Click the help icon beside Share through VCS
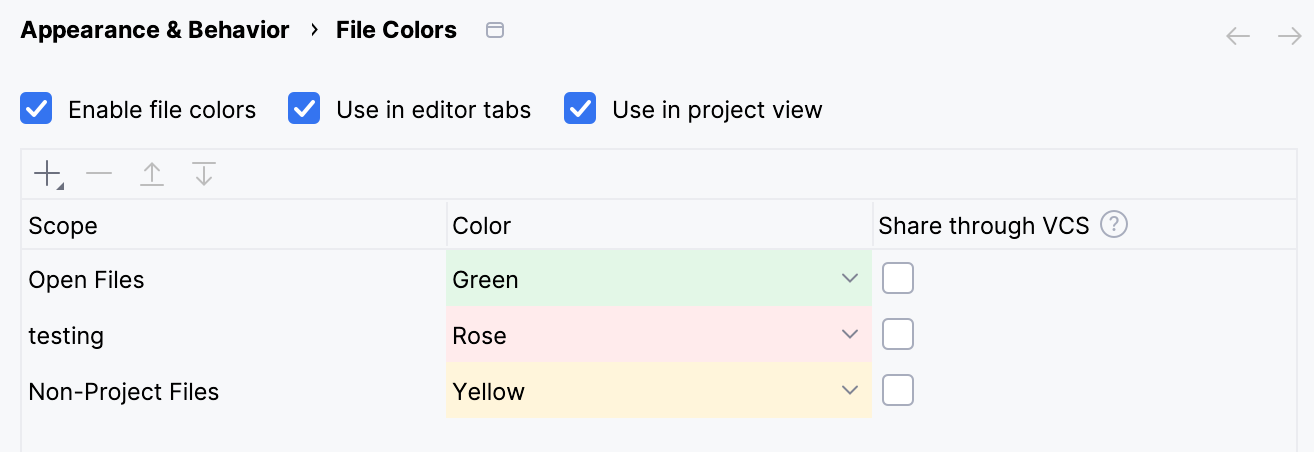This screenshot has height=452, width=1314. coord(1114,225)
